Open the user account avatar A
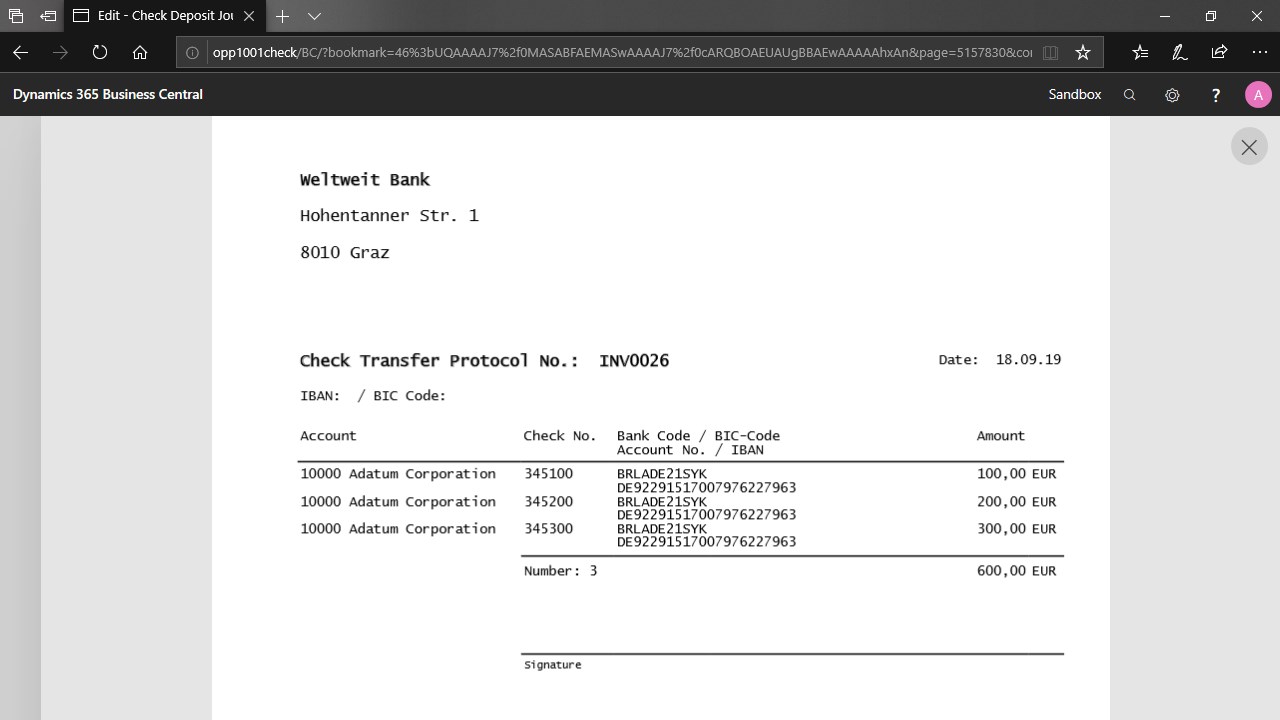 [x=1258, y=95]
